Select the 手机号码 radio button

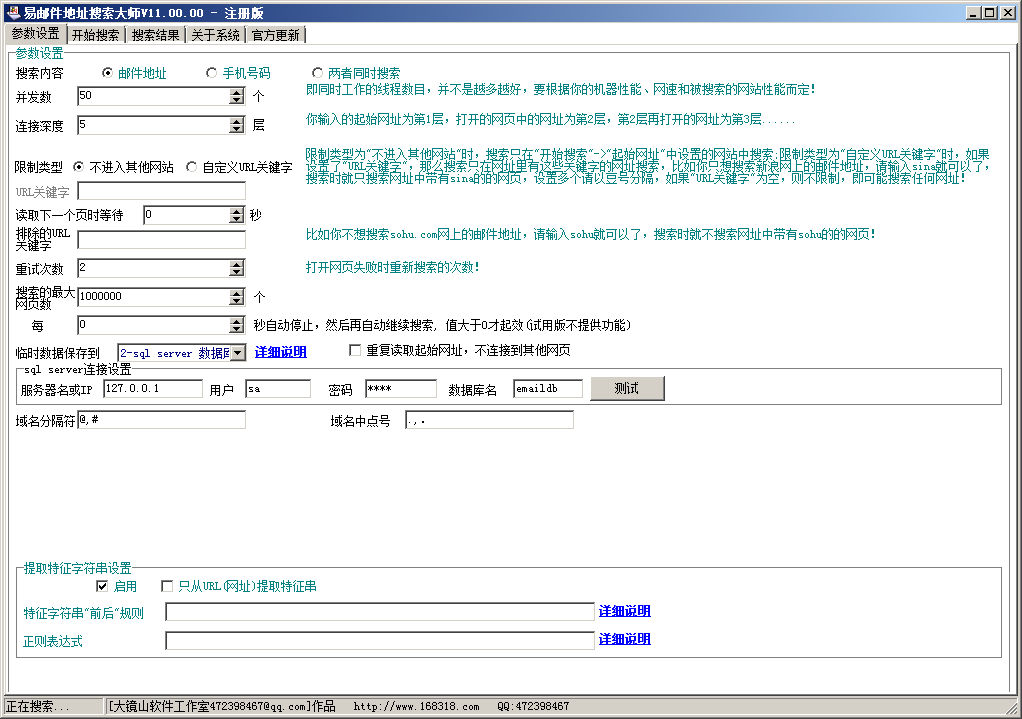pyautogui.click(x=211, y=73)
